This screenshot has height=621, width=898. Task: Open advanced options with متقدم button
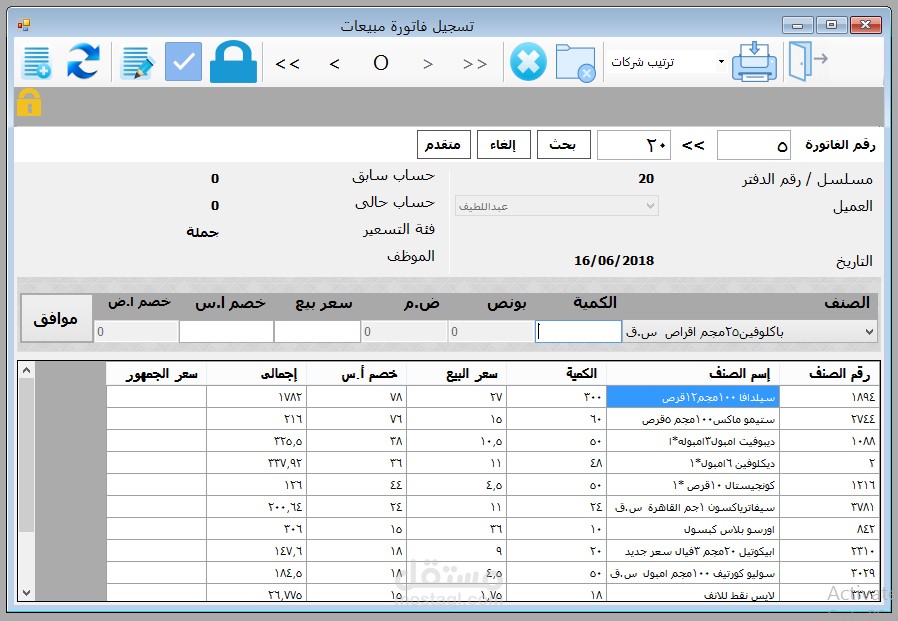pyautogui.click(x=443, y=143)
